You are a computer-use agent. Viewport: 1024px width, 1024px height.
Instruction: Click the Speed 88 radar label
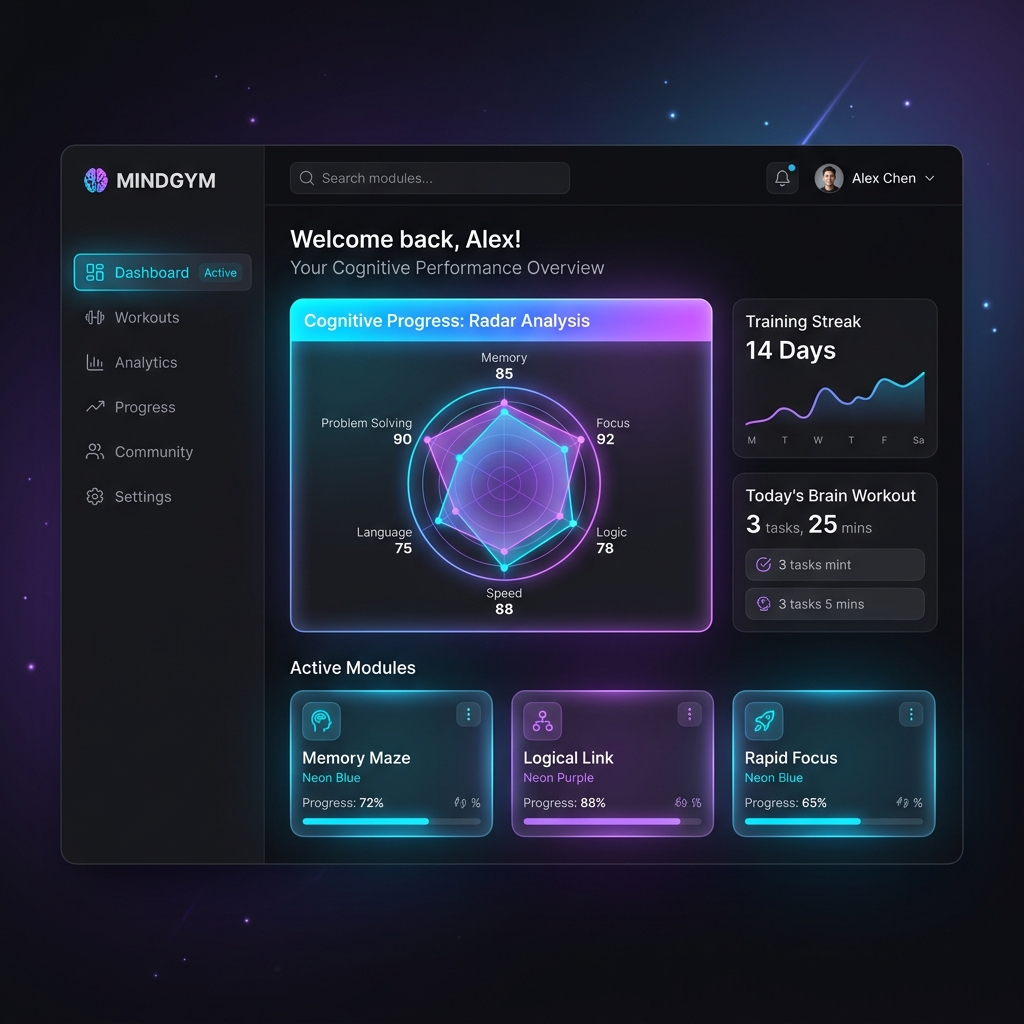(504, 601)
